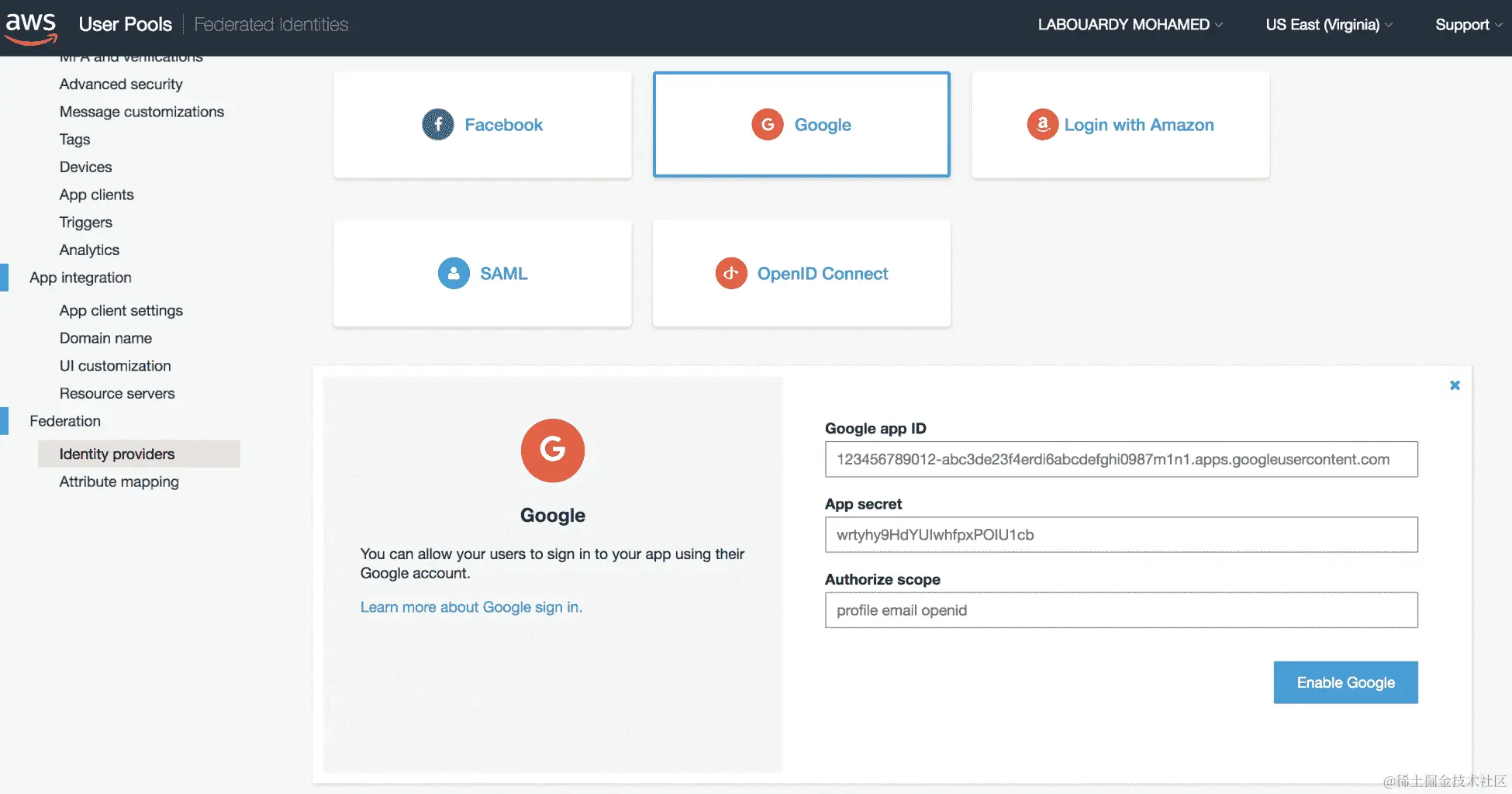
Task: Select the SAML provider label
Action: 503,274
